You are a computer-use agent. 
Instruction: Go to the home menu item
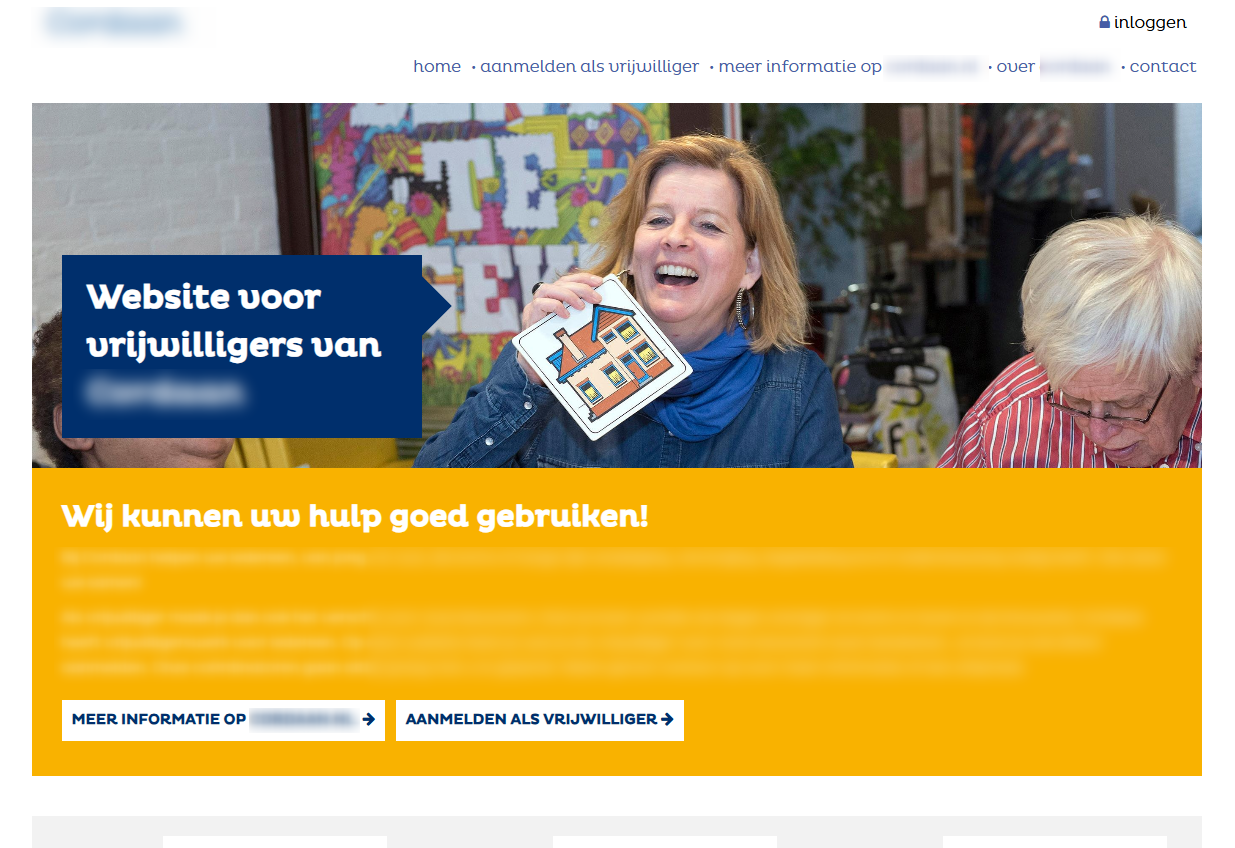[437, 67]
